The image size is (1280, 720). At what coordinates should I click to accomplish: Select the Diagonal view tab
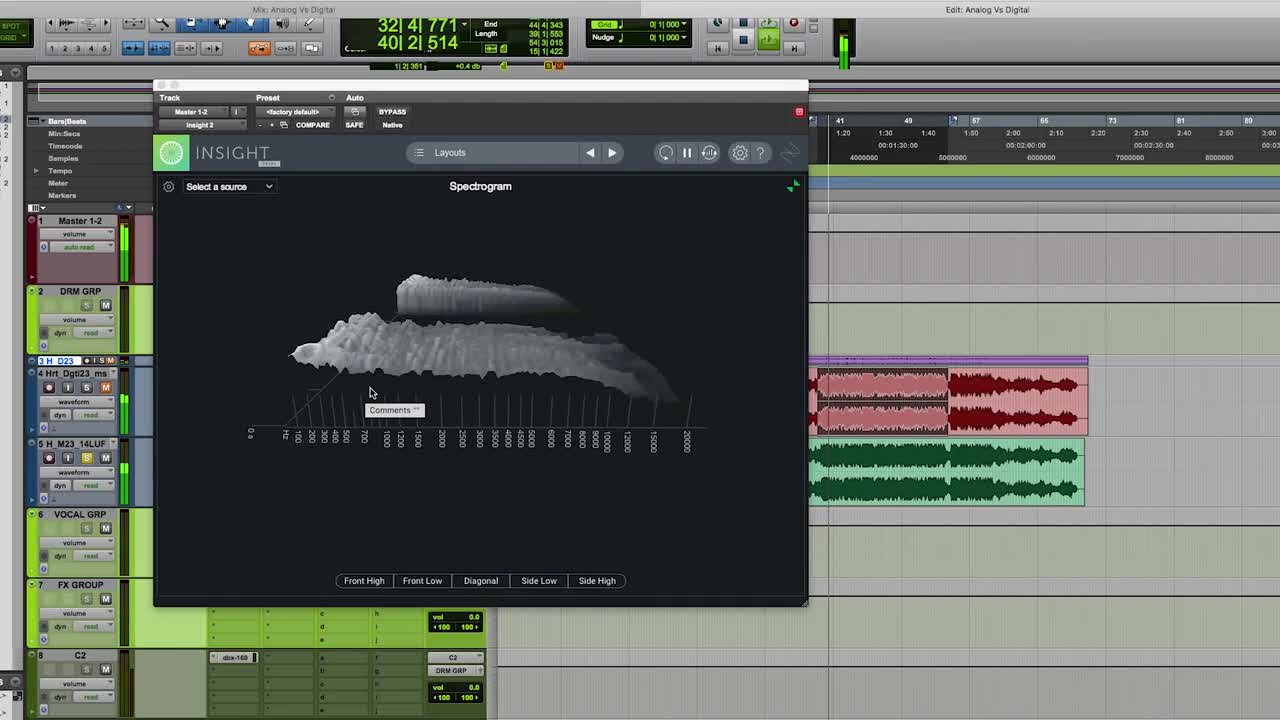point(481,581)
